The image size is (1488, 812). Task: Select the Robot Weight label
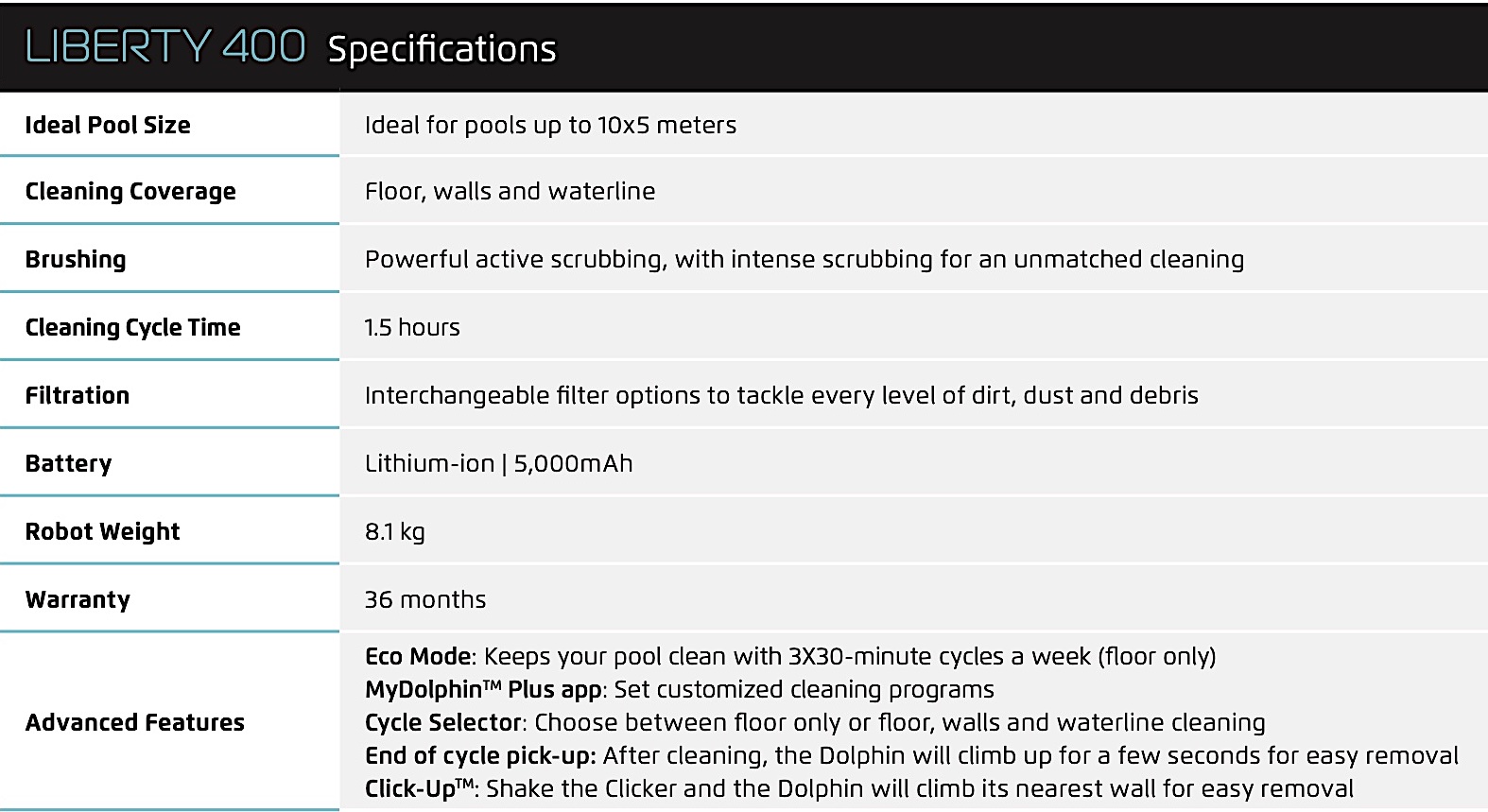click(102, 532)
